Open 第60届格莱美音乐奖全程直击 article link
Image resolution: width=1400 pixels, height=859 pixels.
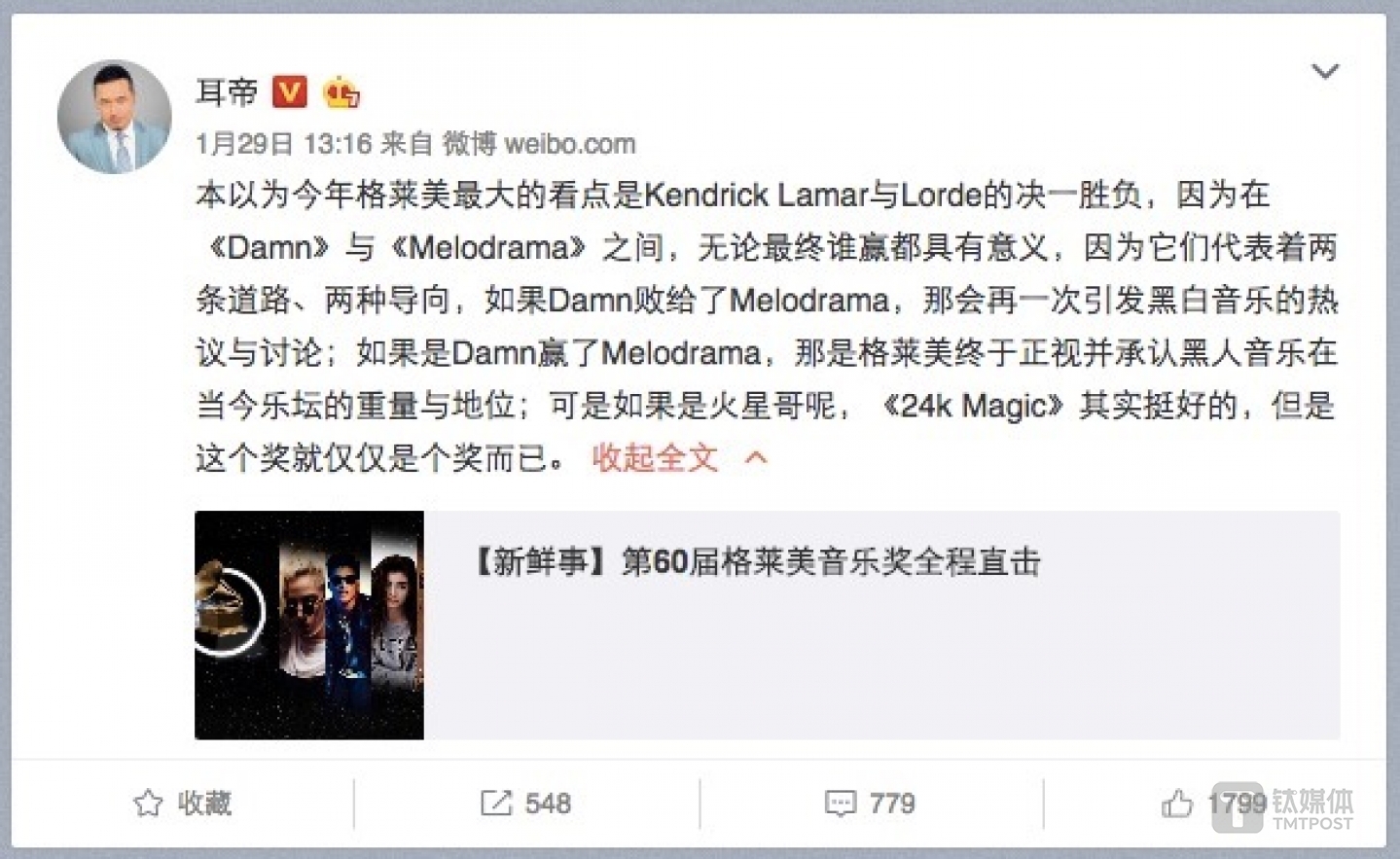pyautogui.click(x=757, y=561)
